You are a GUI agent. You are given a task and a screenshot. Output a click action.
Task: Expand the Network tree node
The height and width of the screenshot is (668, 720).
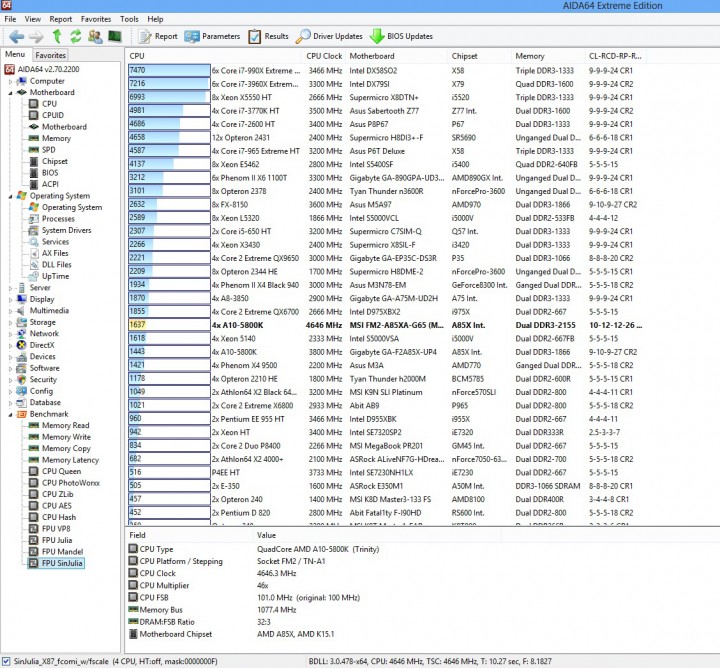point(11,334)
